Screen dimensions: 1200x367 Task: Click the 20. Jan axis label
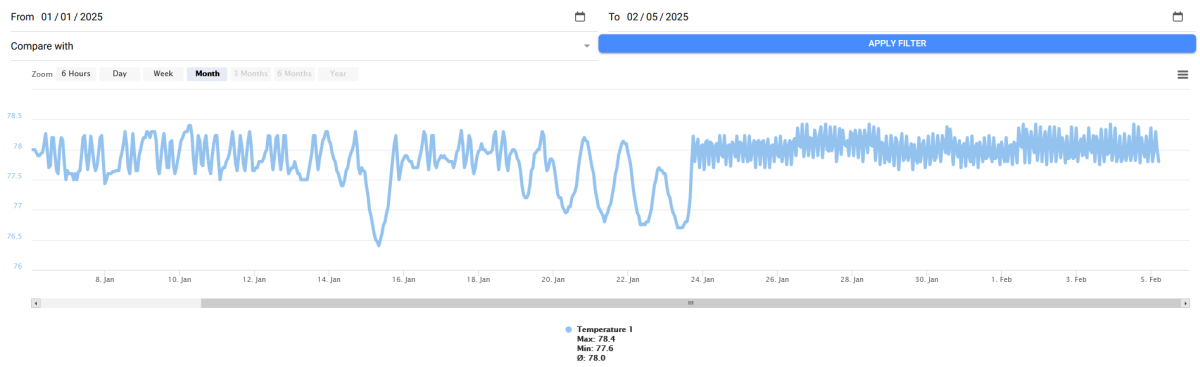(553, 280)
